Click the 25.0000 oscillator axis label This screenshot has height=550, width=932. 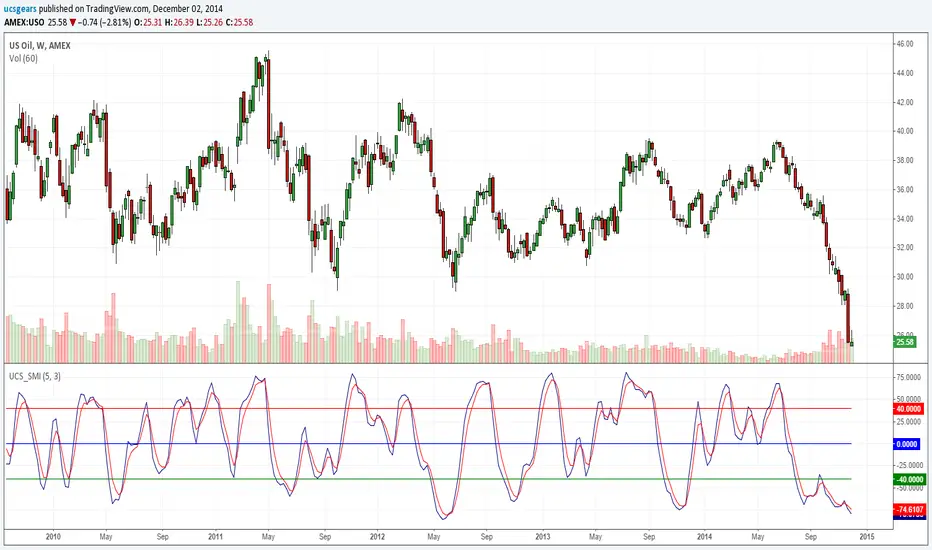[909, 422]
